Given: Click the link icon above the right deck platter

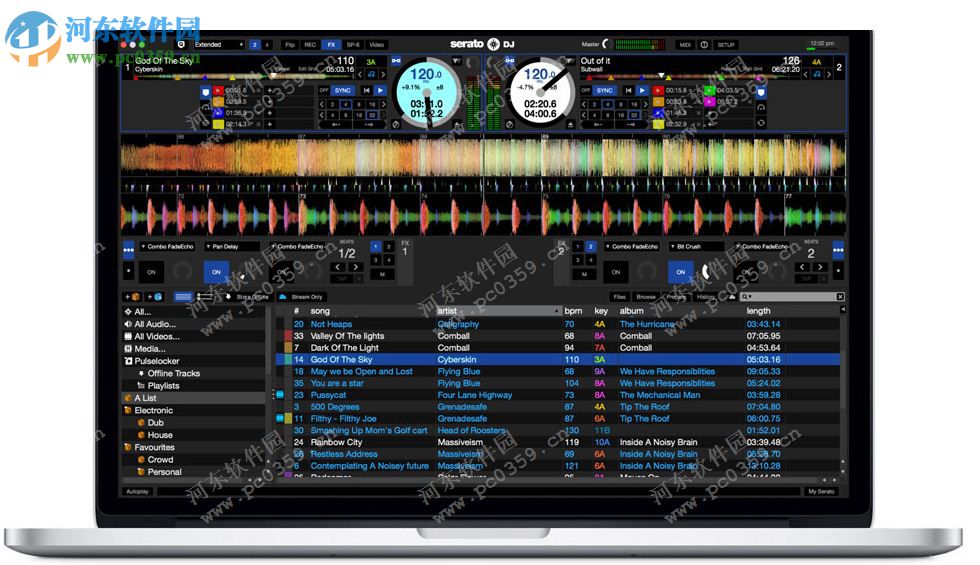Looking at the screenshot, I should tap(510, 61).
